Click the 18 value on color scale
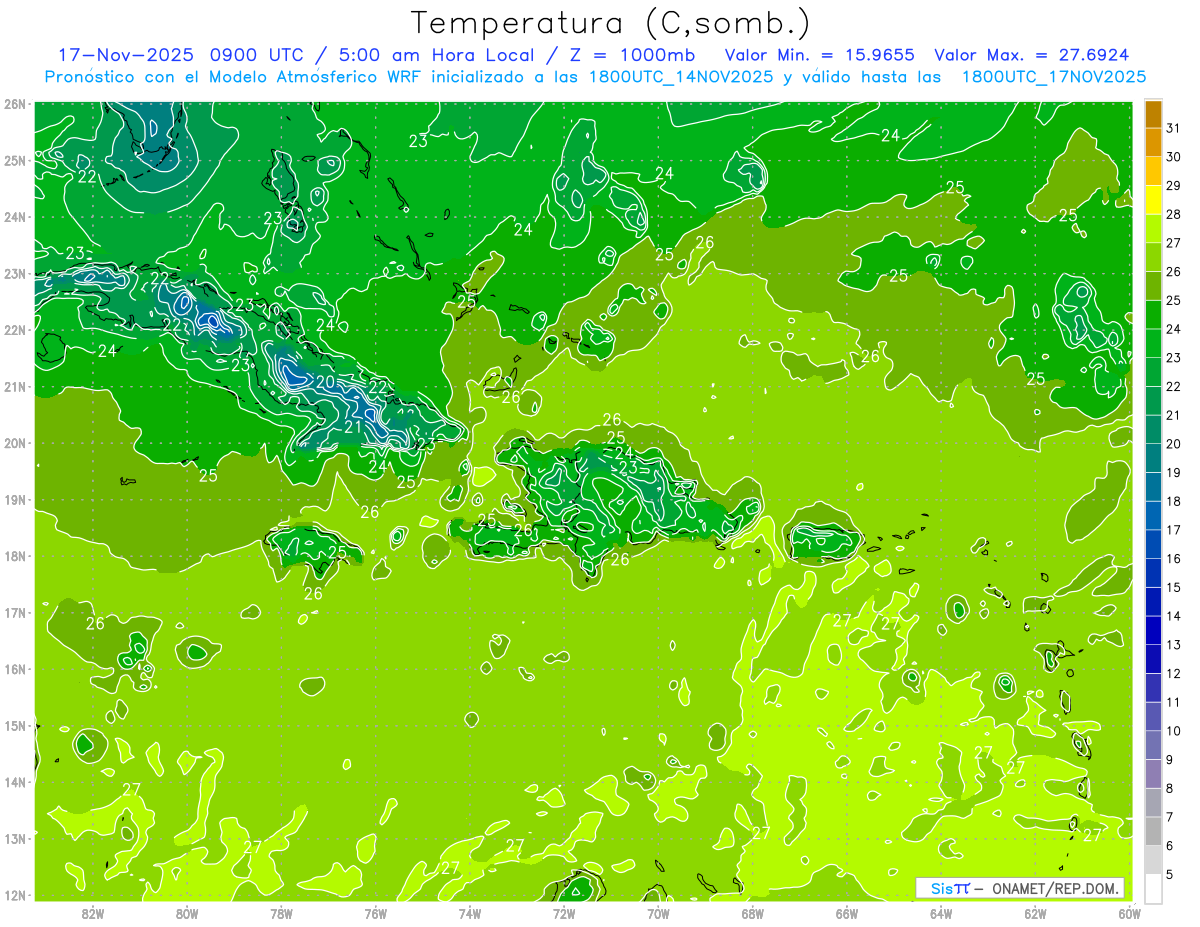Viewport: 1200px width, 927px height. (1173, 501)
